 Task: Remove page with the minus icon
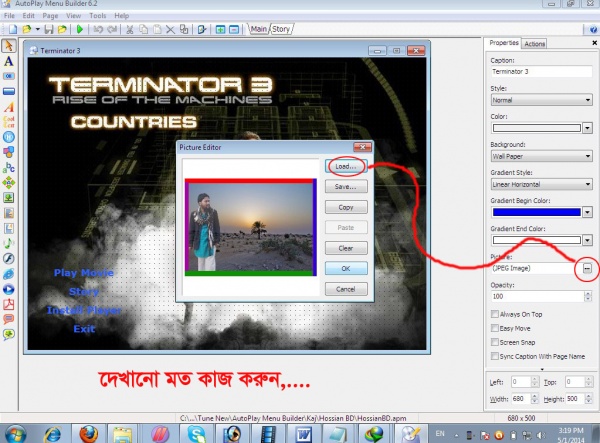click(x=234, y=29)
